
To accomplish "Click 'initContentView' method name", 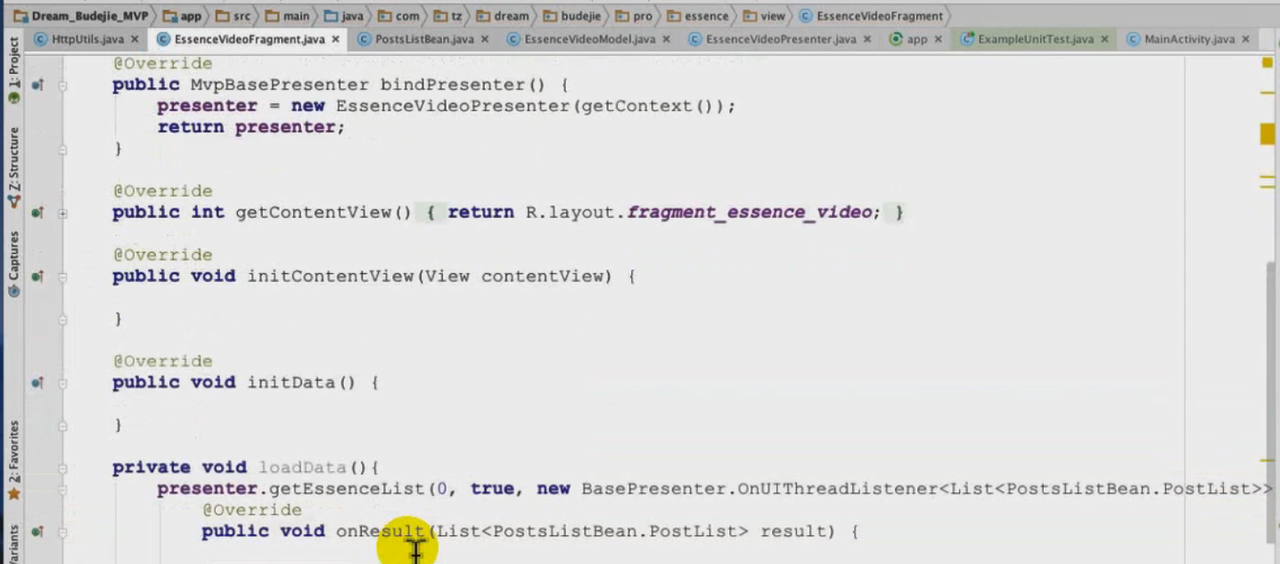I will (x=330, y=276).
